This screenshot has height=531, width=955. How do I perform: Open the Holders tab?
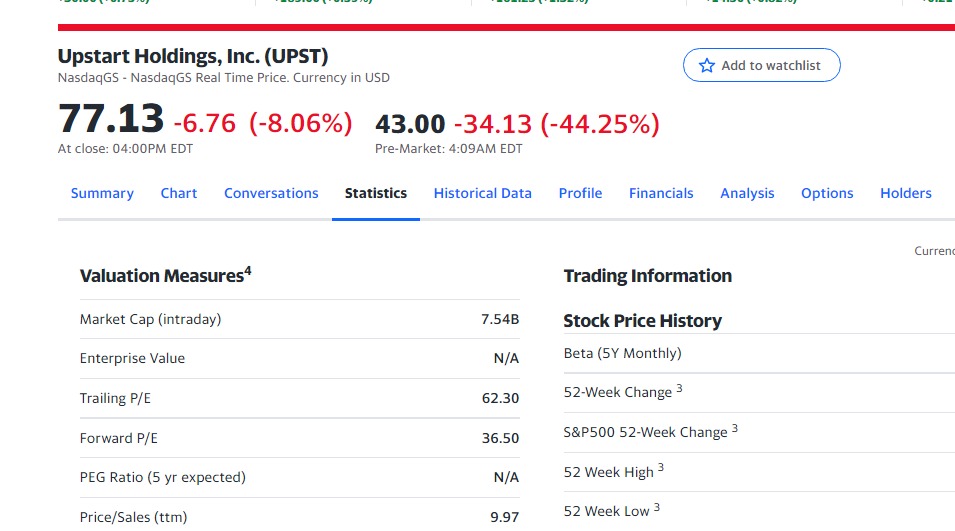[906, 193]
